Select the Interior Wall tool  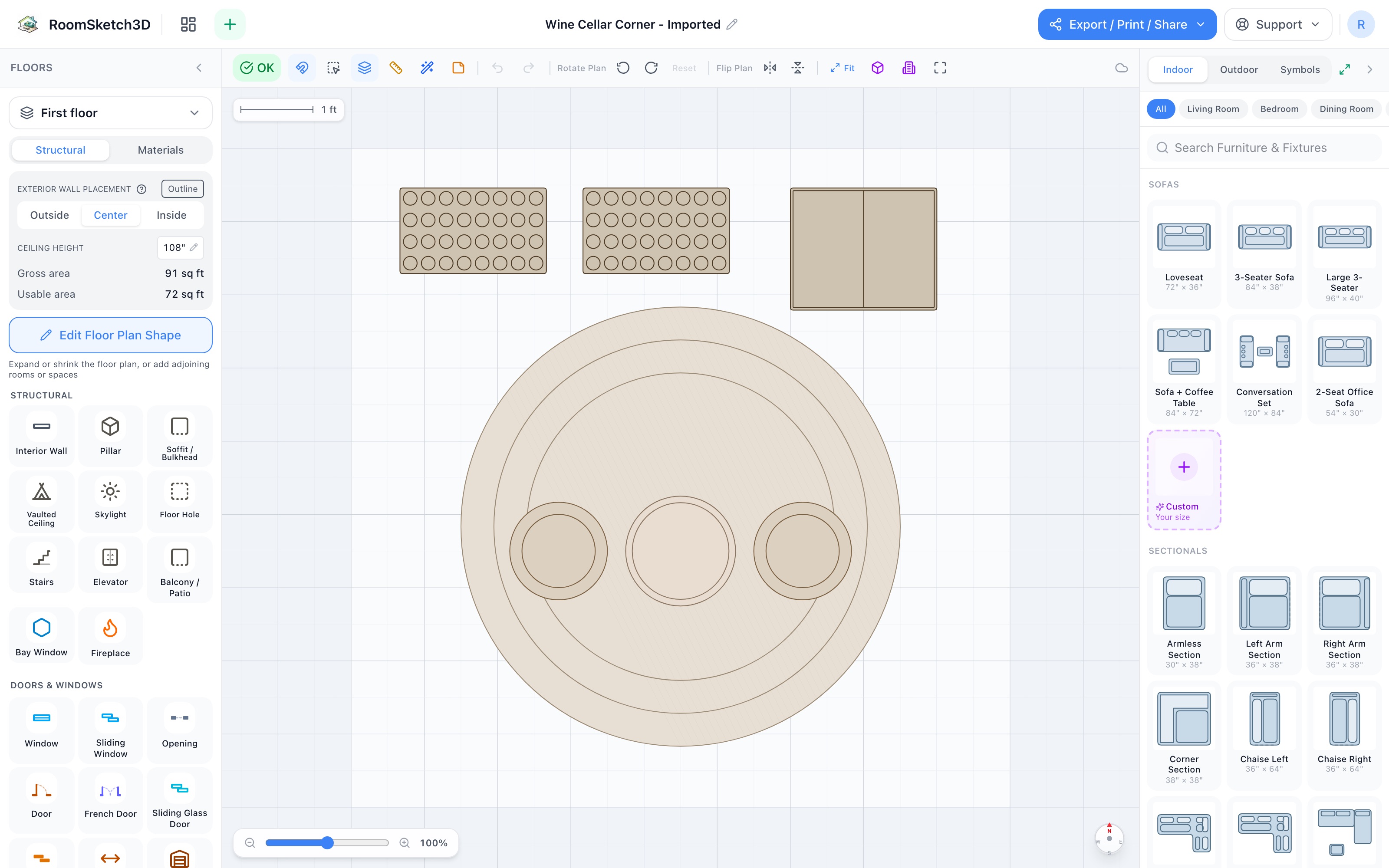coord(41,436)
